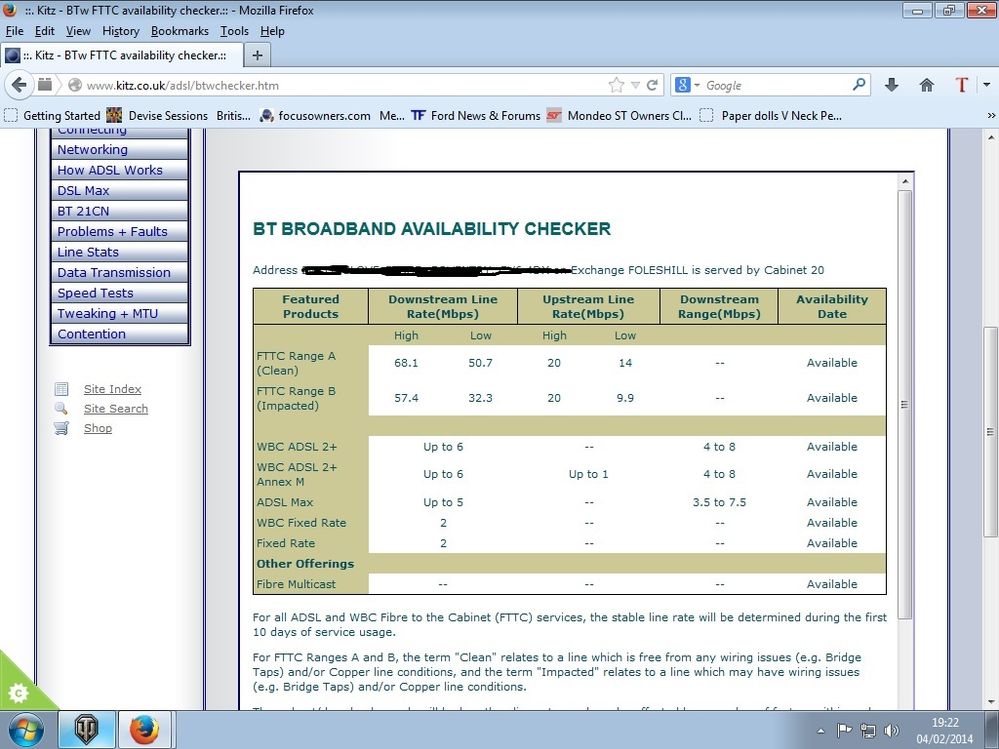Open the Google search engine selector
This screenshot has width=999, height=749.
[x=687, y=85]
